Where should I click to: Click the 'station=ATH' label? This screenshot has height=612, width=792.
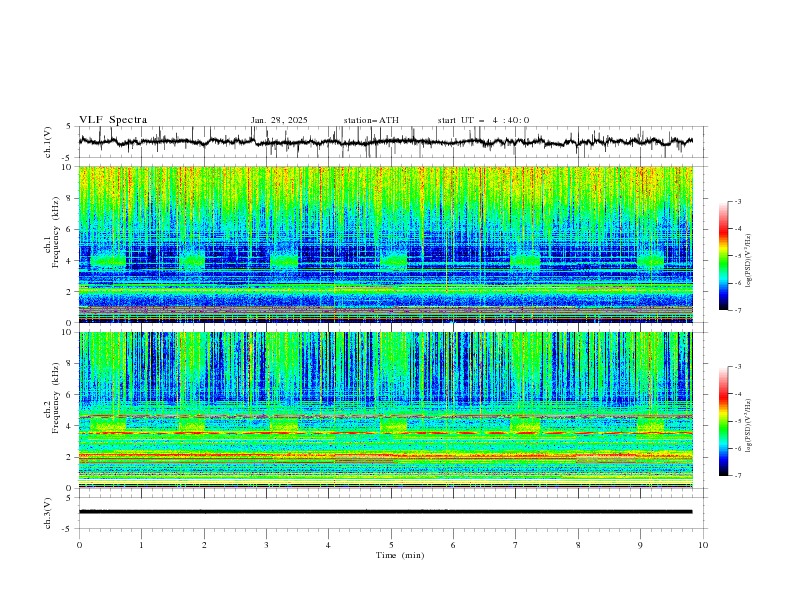[371, 120]
